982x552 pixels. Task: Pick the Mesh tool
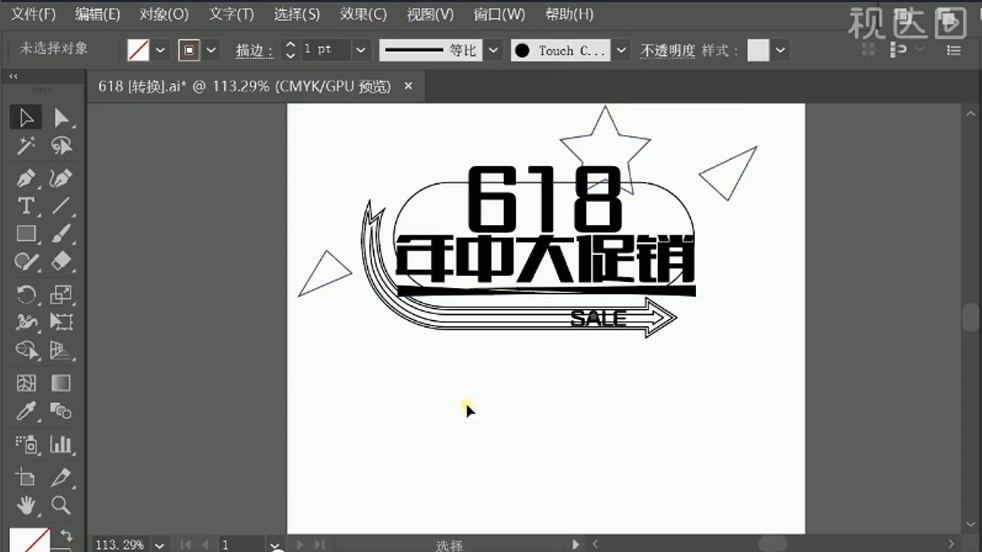(x=26, y=383)
